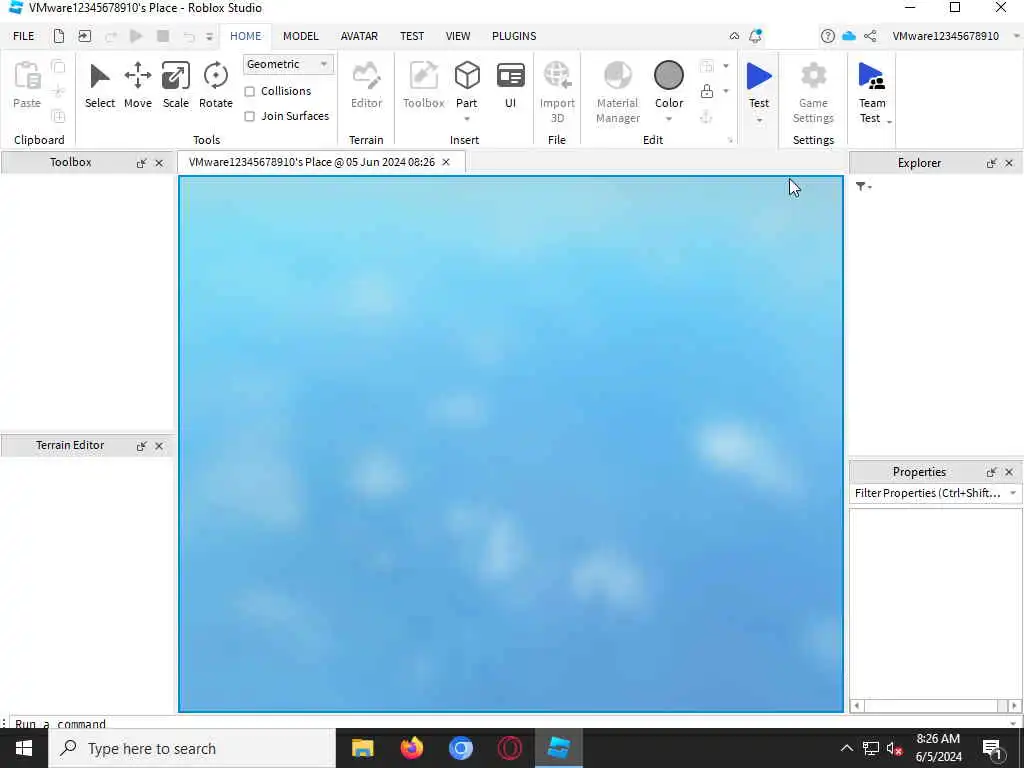Switch to the PLUGINS tab
This screenshot has height=768, width=1024.
coord(514,36)
